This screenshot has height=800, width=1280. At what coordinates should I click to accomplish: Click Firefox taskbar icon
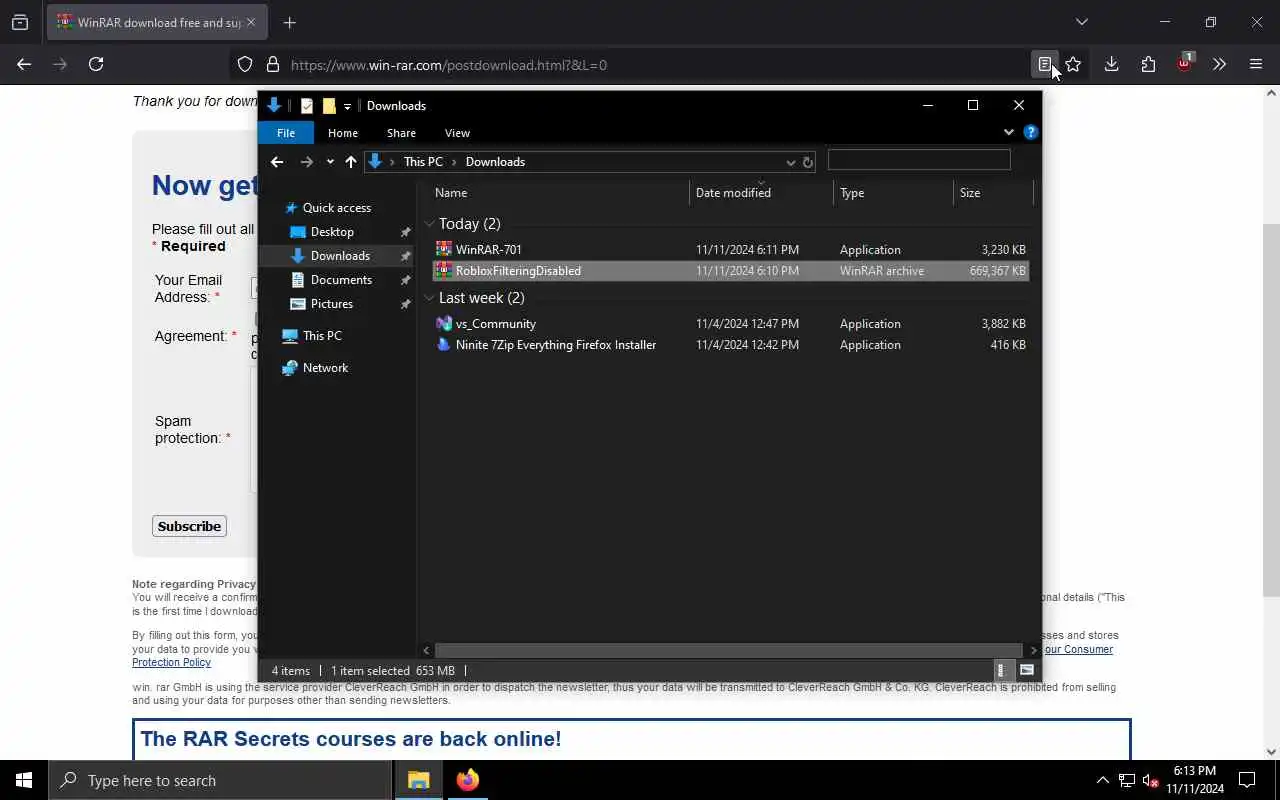(x=467, y=780)
